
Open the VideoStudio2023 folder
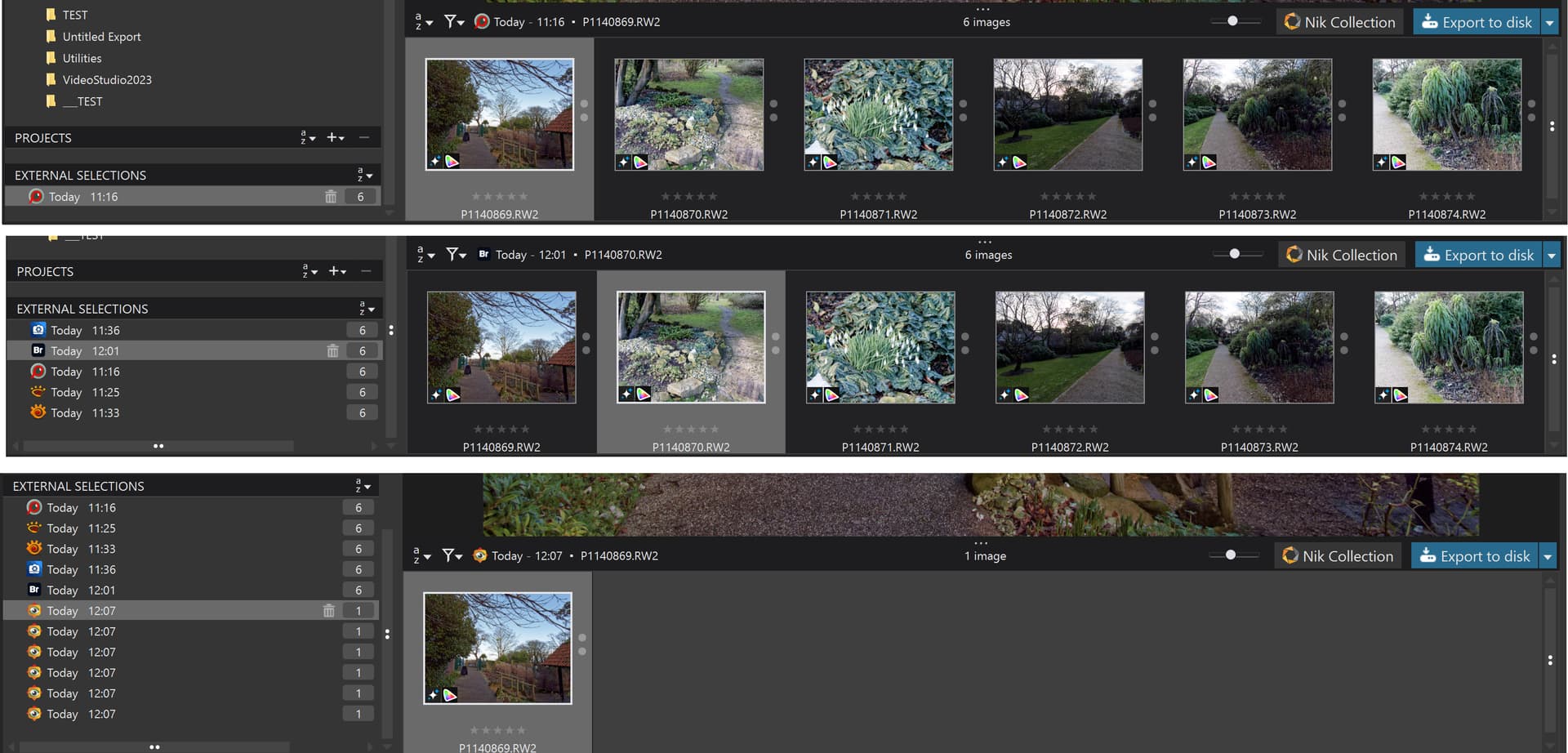click(106, 80)
